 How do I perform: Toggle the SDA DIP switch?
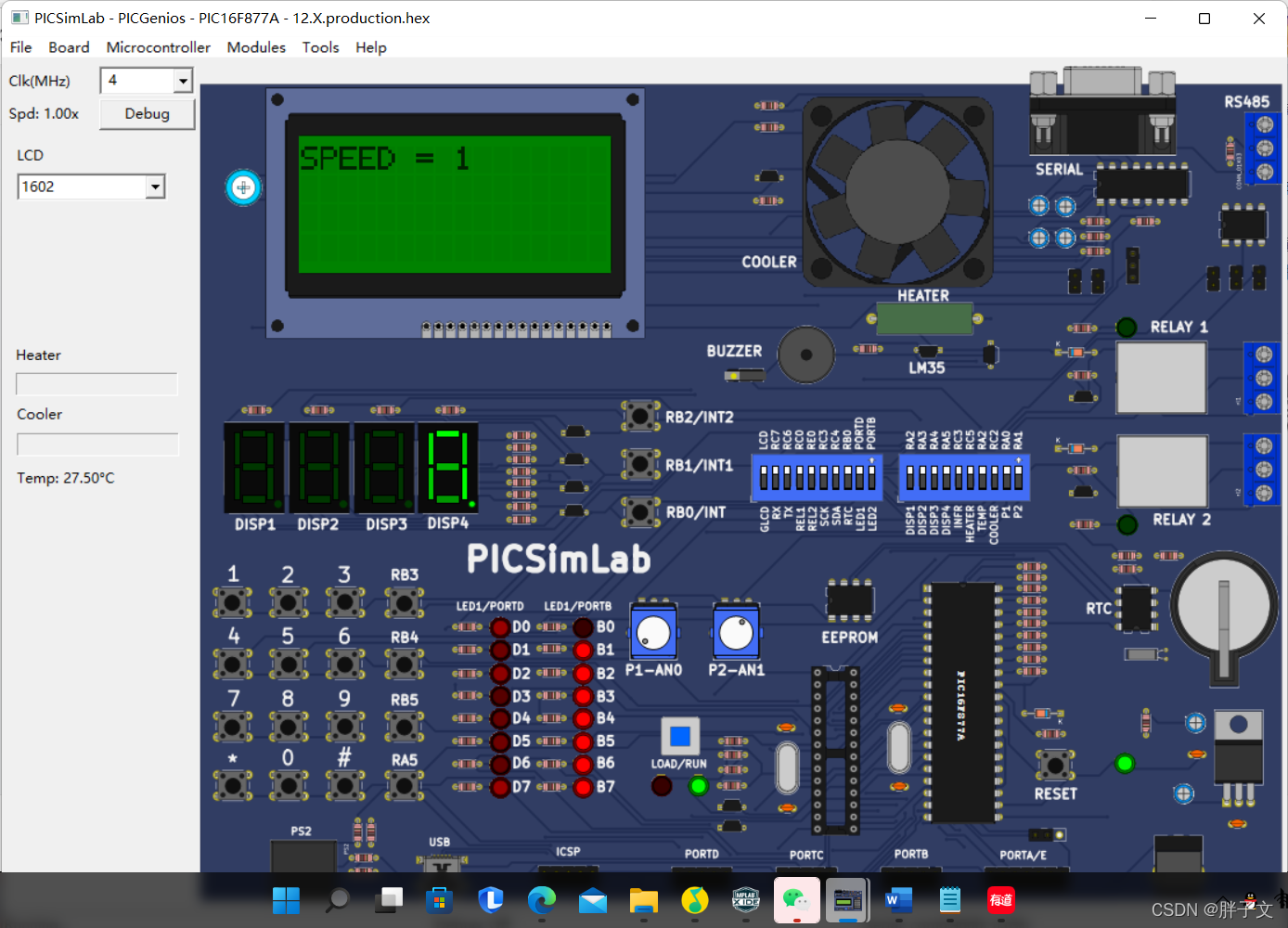click(836, 478)
